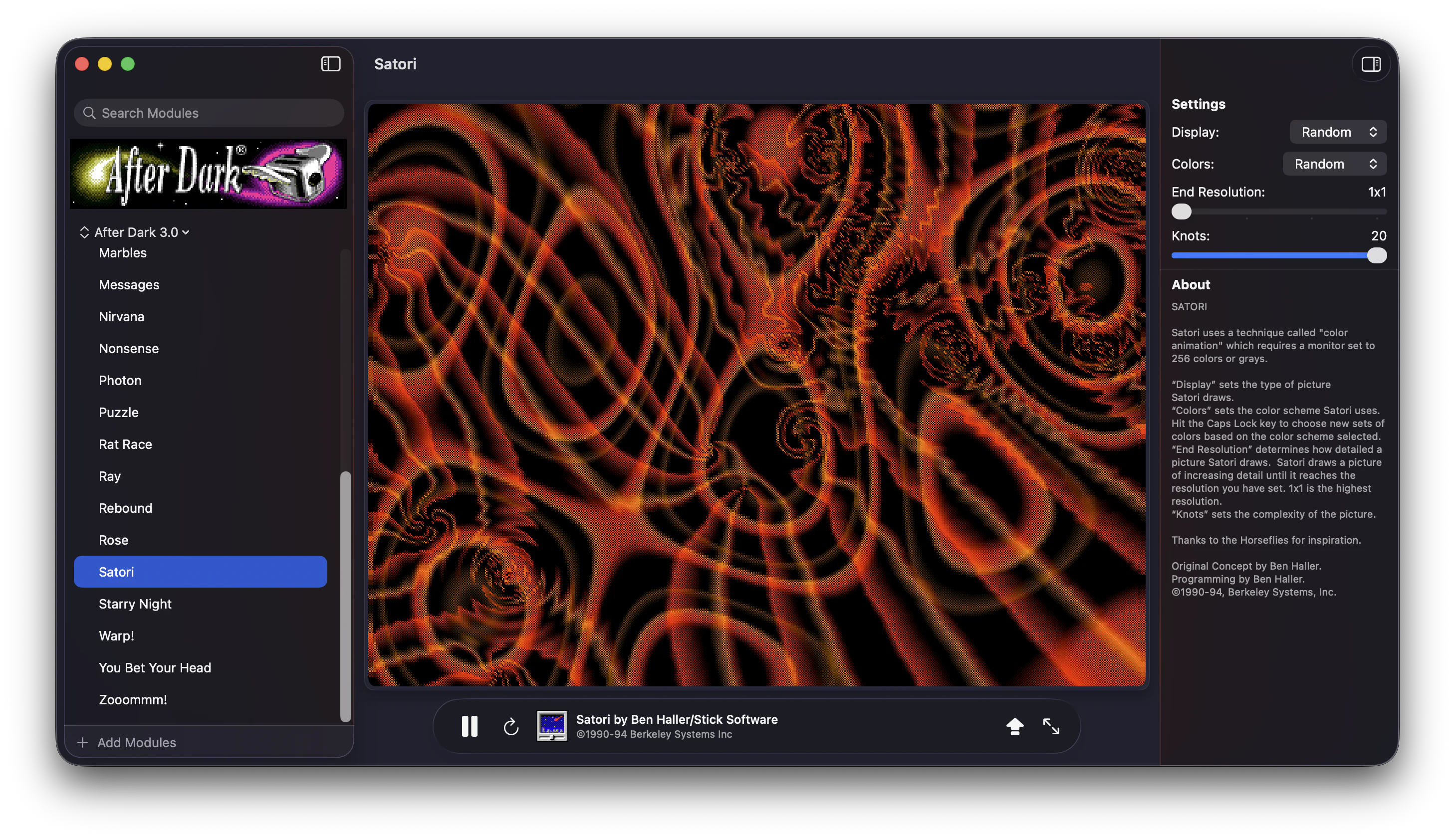Select the Rat Race module
Screen dimensions: 1455x840
pos(200,444)
